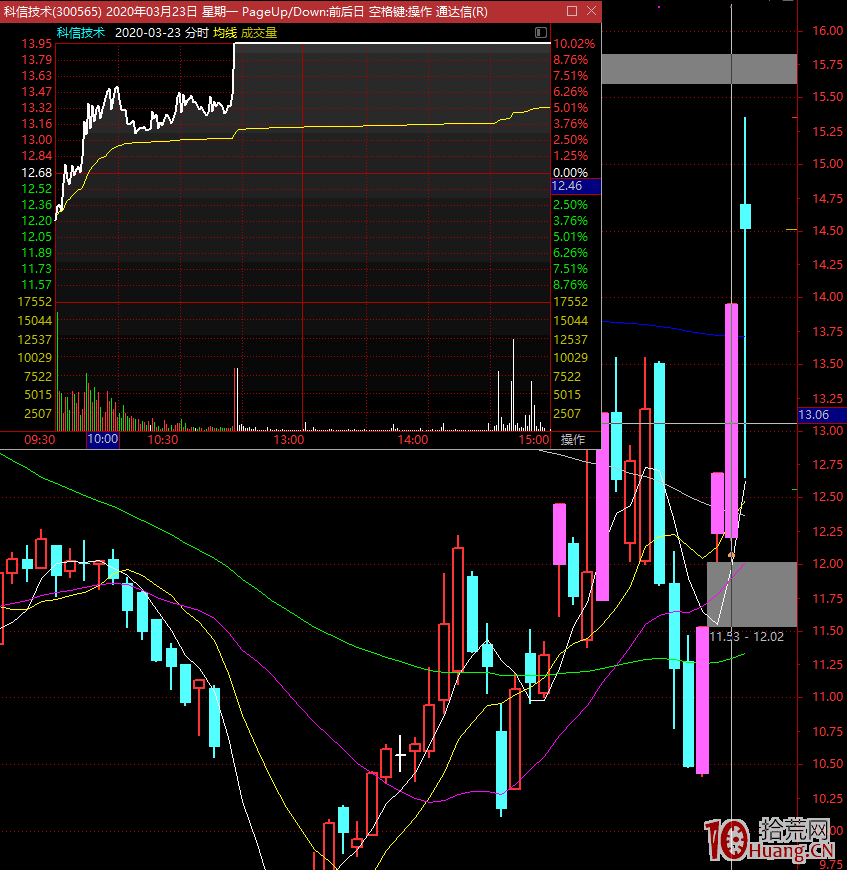Click the 13.95 top price label

click(37, 44)
